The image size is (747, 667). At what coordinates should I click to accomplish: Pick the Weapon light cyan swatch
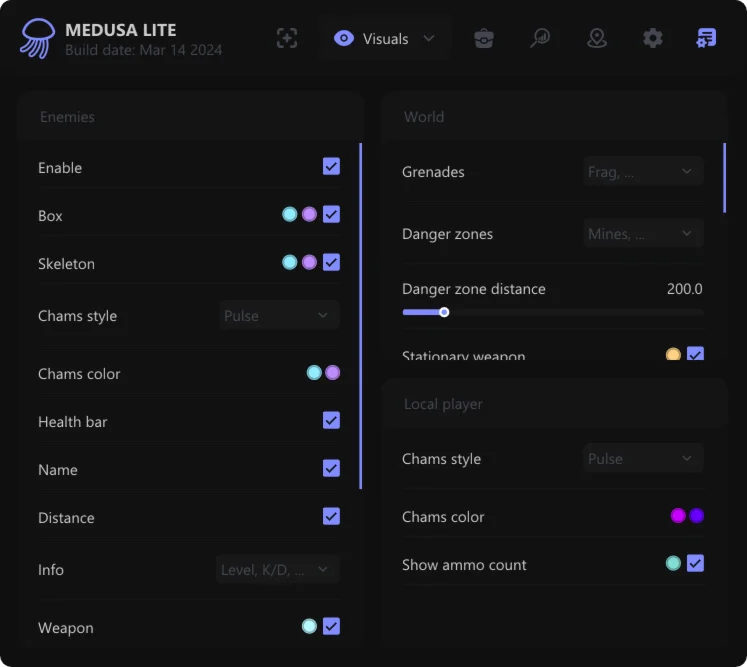(x=309, y=626)
